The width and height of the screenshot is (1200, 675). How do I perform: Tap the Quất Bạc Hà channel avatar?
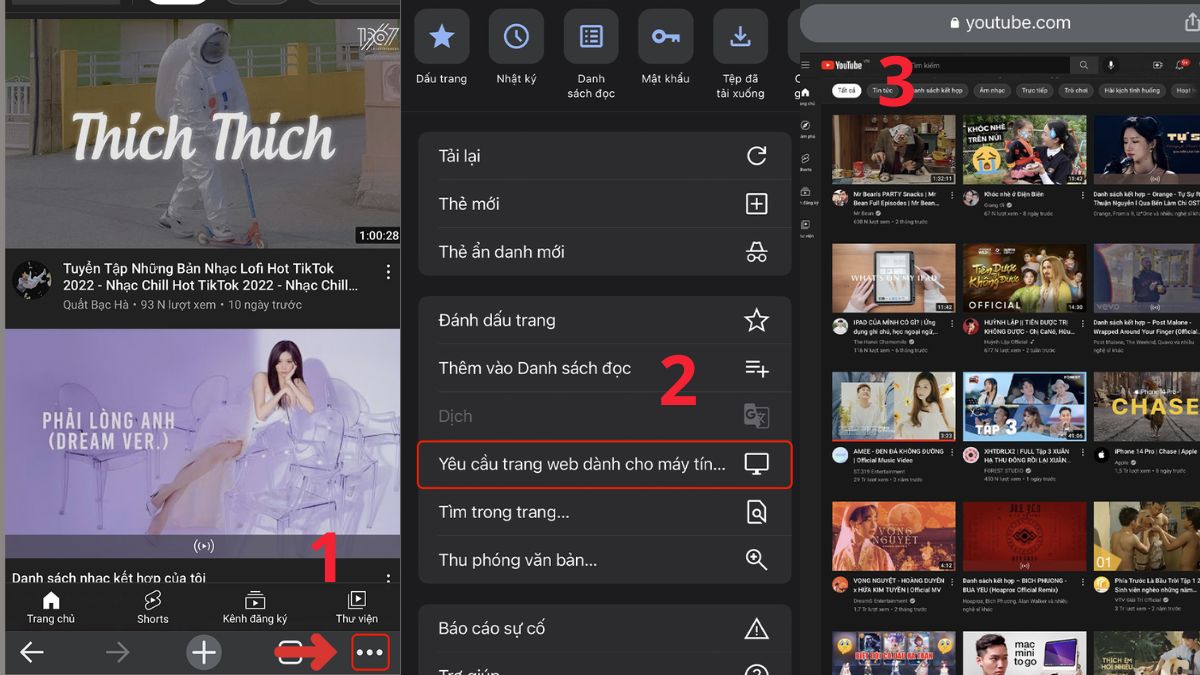click(31, 281)
